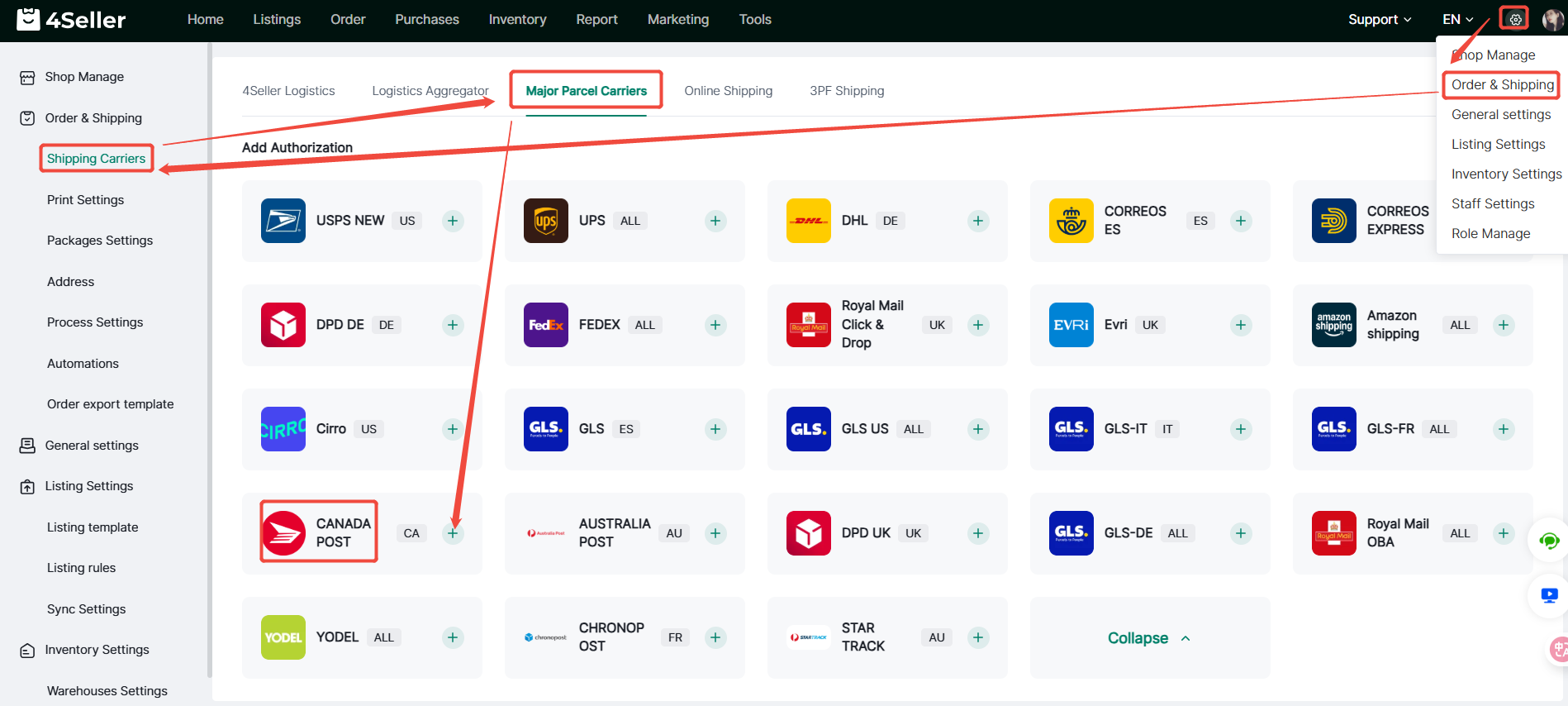Click the 4Seller logo

(71, 19)
